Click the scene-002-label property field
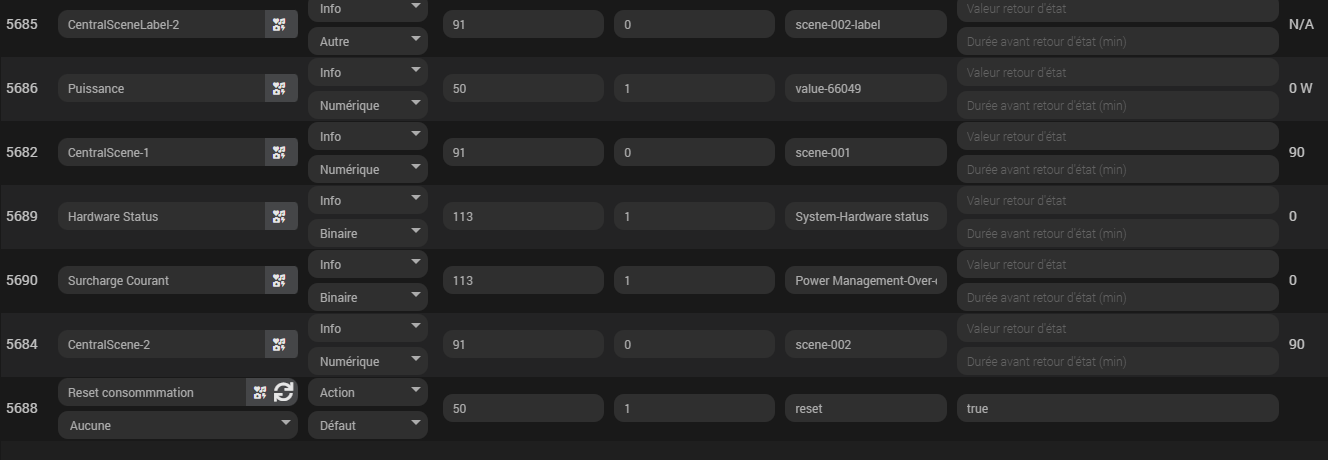This screenshot has height=460, width=1328. coord(865,24)
